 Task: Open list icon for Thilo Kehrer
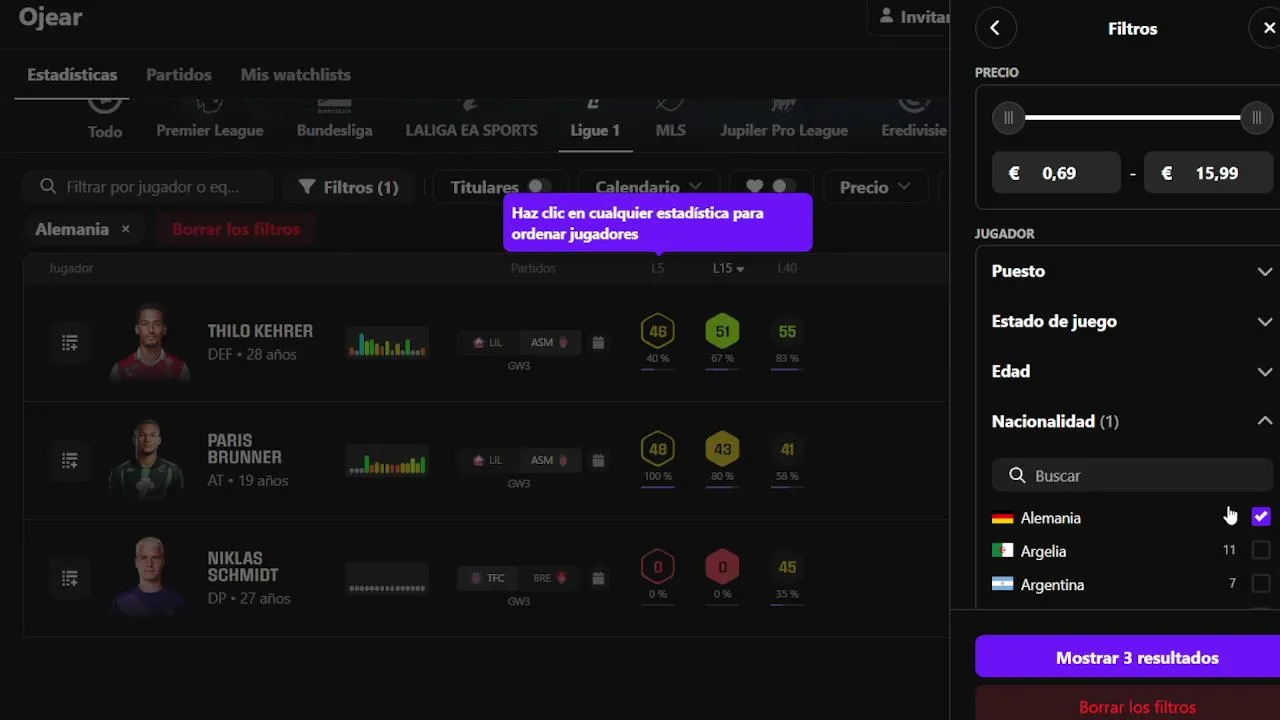pos(70,343)
